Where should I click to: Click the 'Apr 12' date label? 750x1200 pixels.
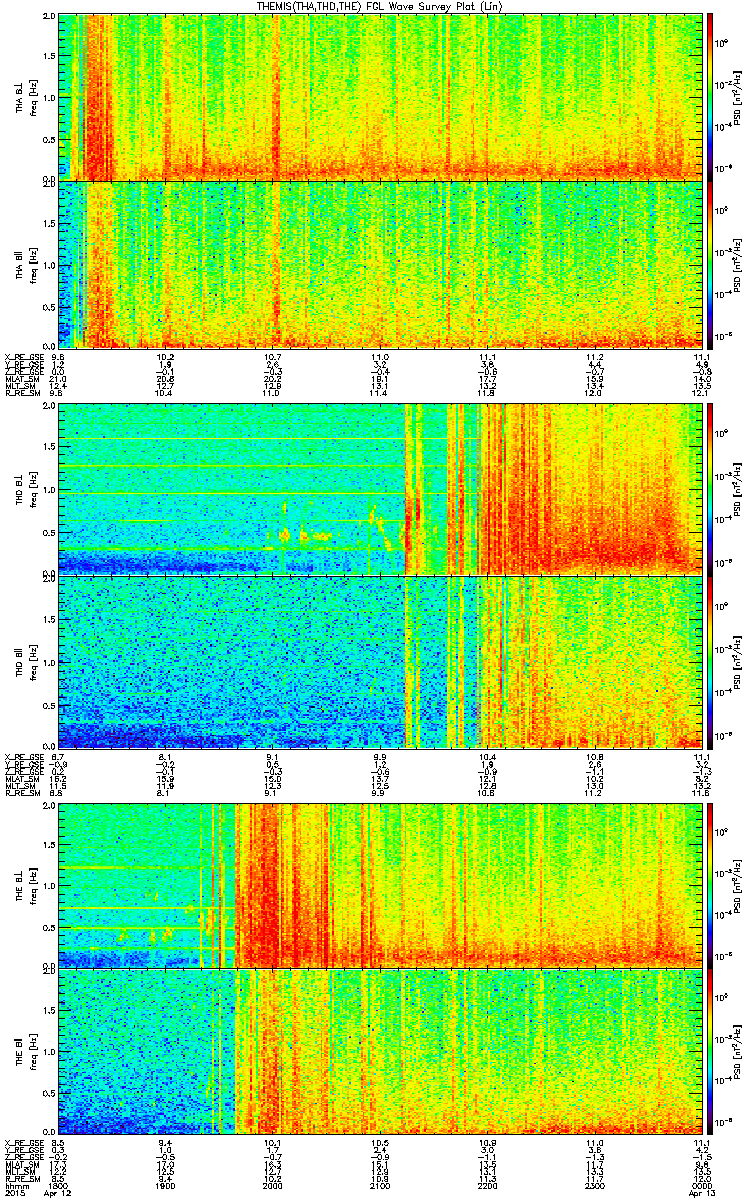[x=60, y=1192]
